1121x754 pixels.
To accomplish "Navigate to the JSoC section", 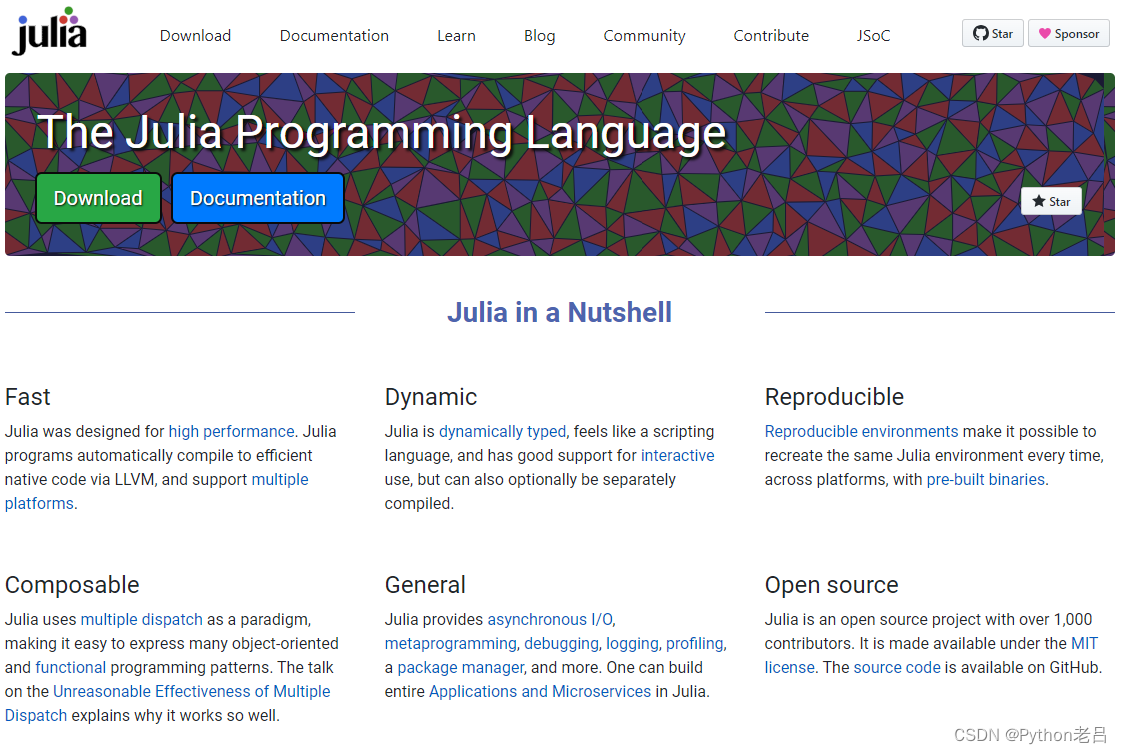I will coord(872,35).
